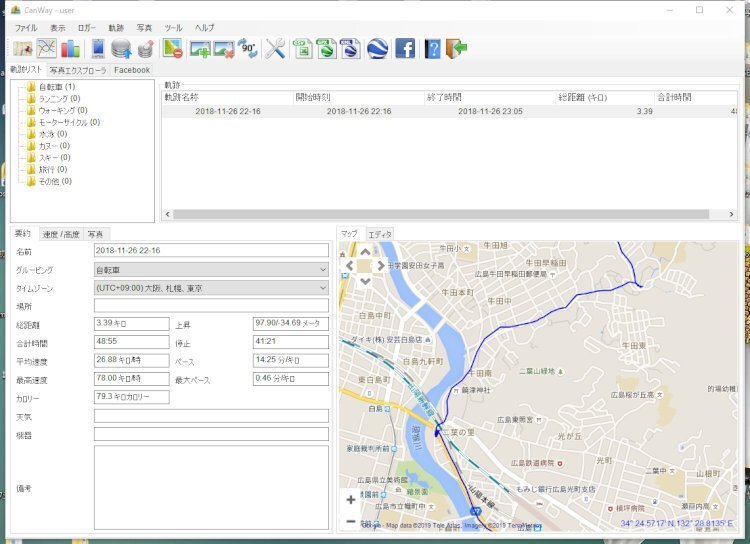750x544 pixels.
Task: Open the 軌跡 menu in menu bar
Action: (116, 27)
